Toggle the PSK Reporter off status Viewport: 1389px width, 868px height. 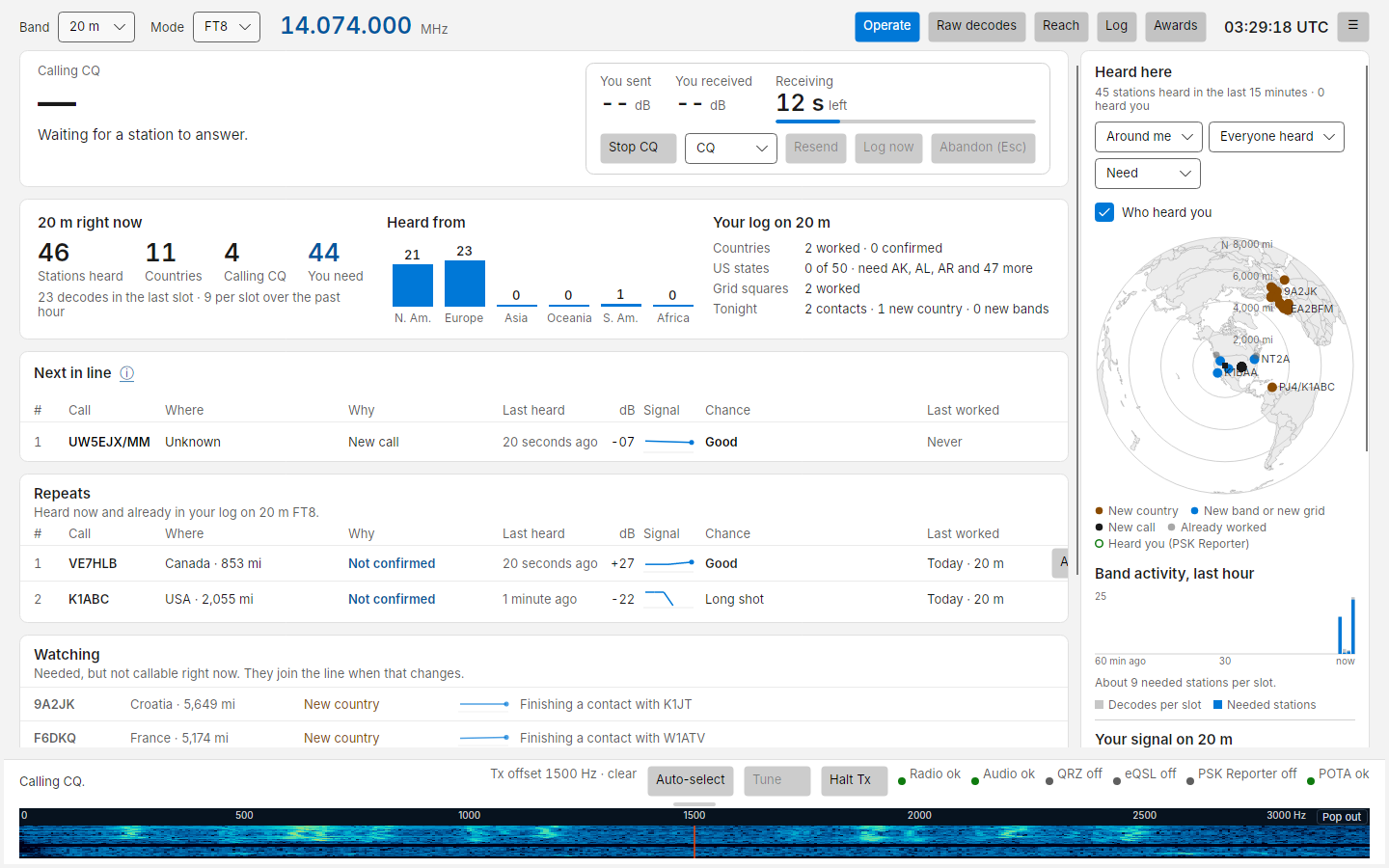coord(1241,774)
